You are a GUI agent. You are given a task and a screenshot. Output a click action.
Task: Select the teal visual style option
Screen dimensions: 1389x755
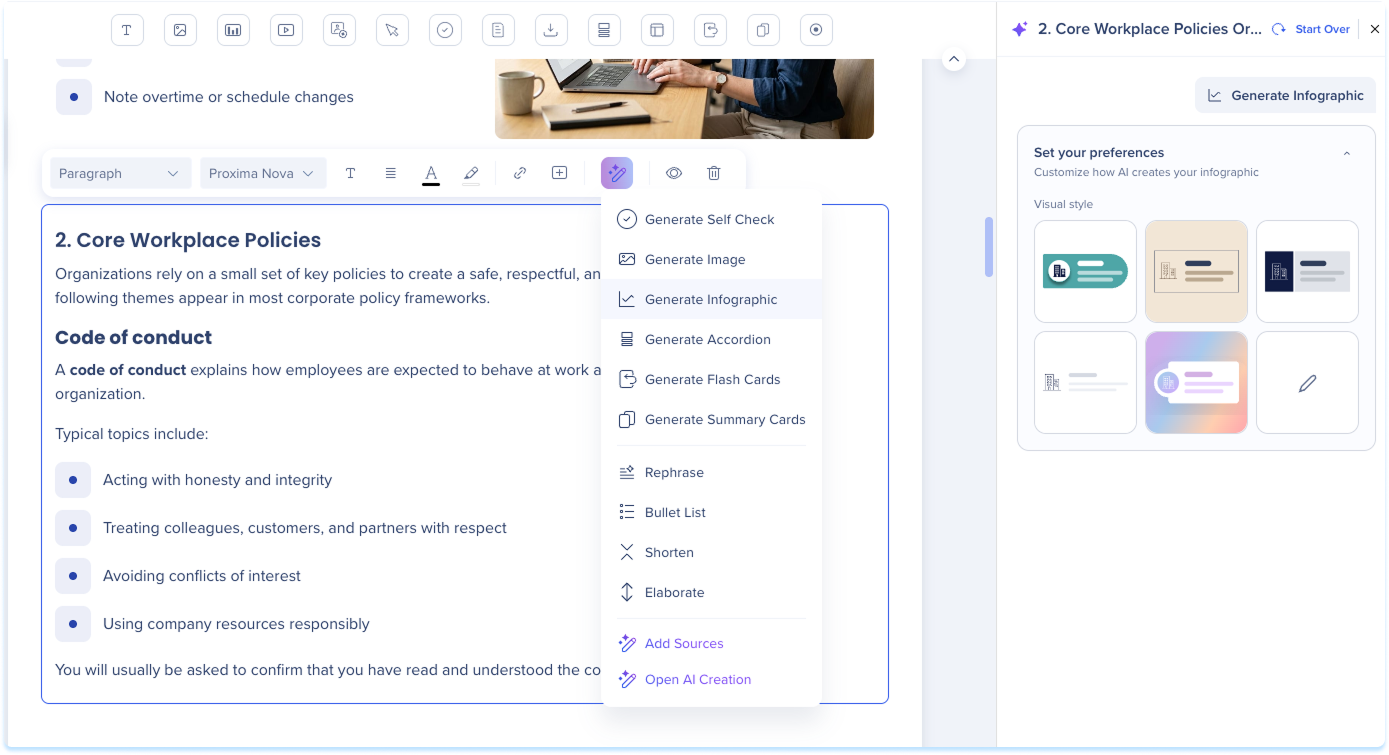[1085, 271]
